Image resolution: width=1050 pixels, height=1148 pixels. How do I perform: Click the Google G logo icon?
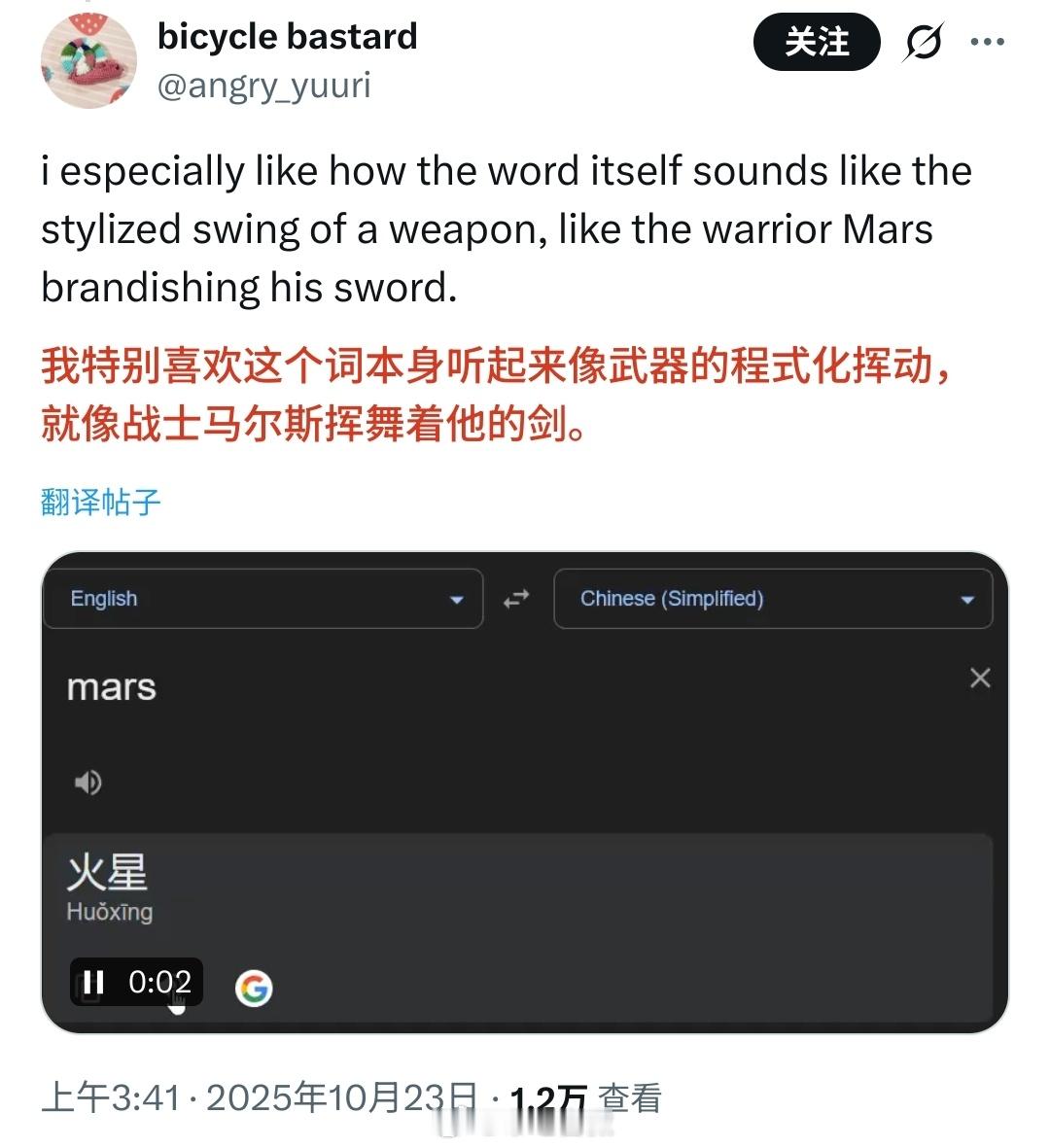pos(254,990)
